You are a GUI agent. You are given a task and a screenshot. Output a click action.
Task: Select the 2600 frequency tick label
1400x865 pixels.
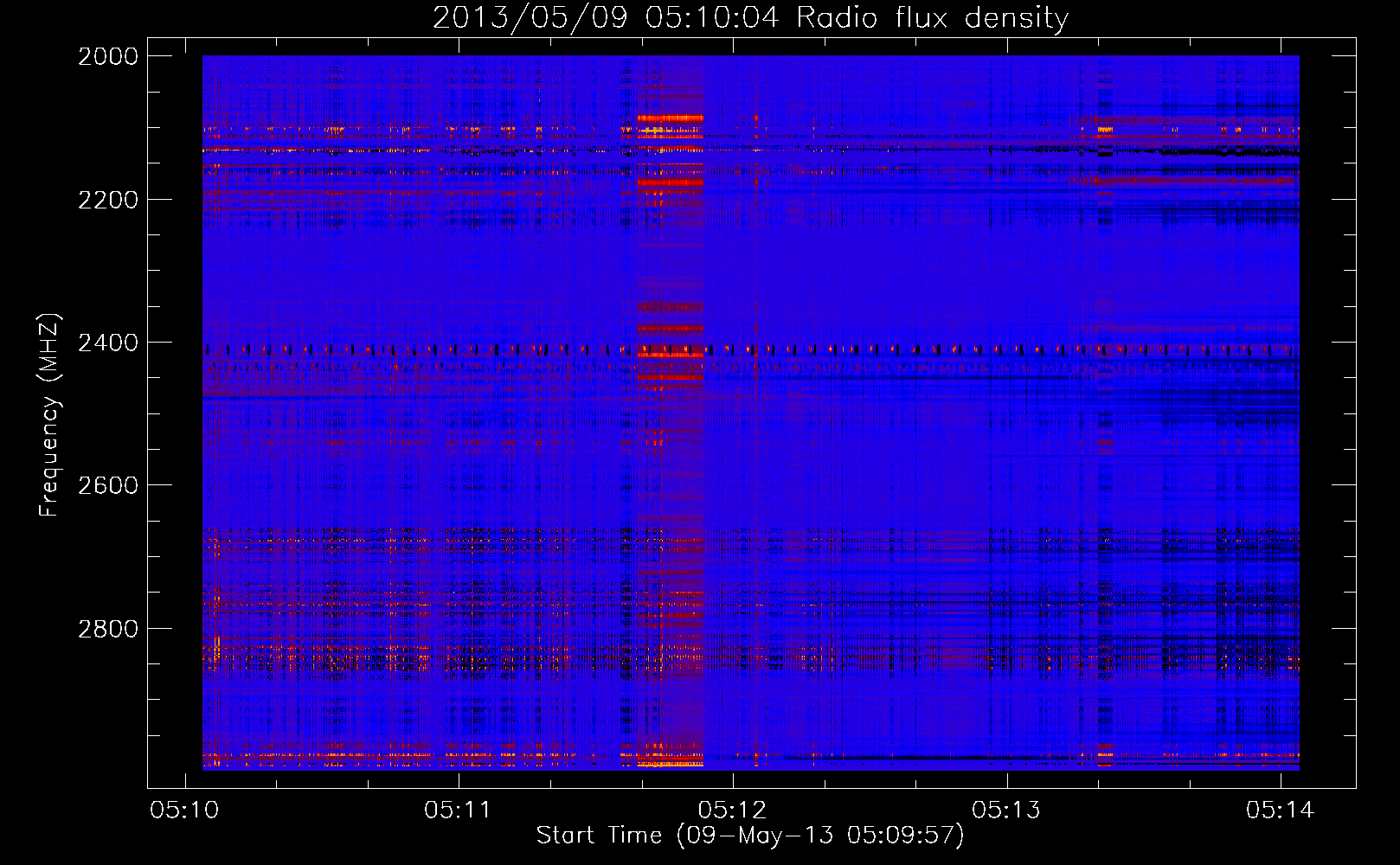click(x=108, y=485)
